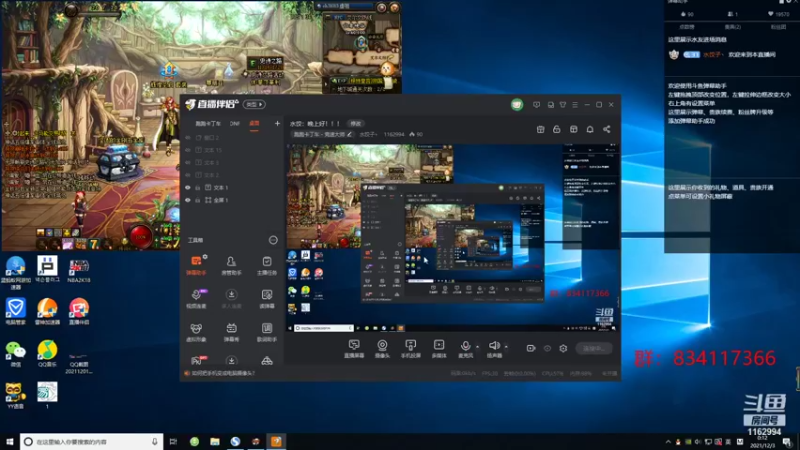Open settings gear near the start button
The image size is (800, 450).
[x=563, y=348]
